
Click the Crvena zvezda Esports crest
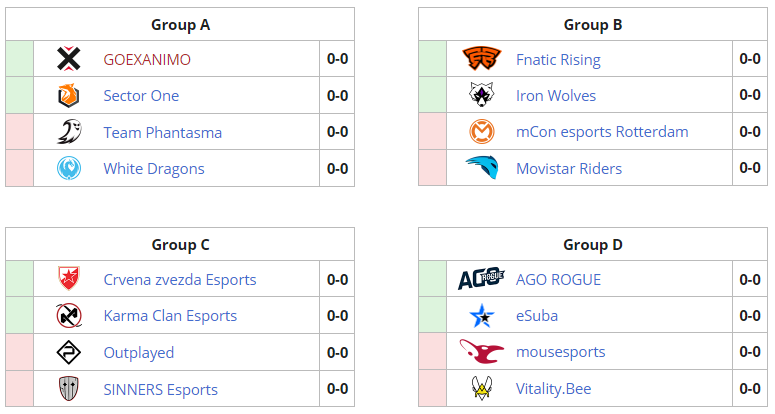coord(68,280)
